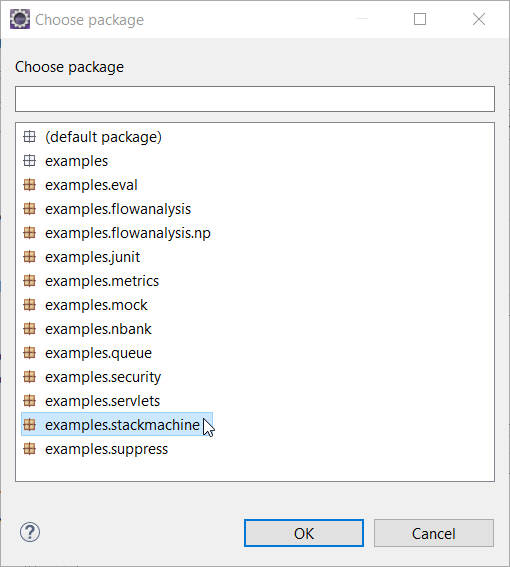Confirm selection with the OK button
The width and height of the screenshot is (510, 567).
pyautogui.click(x=304, y=533)
